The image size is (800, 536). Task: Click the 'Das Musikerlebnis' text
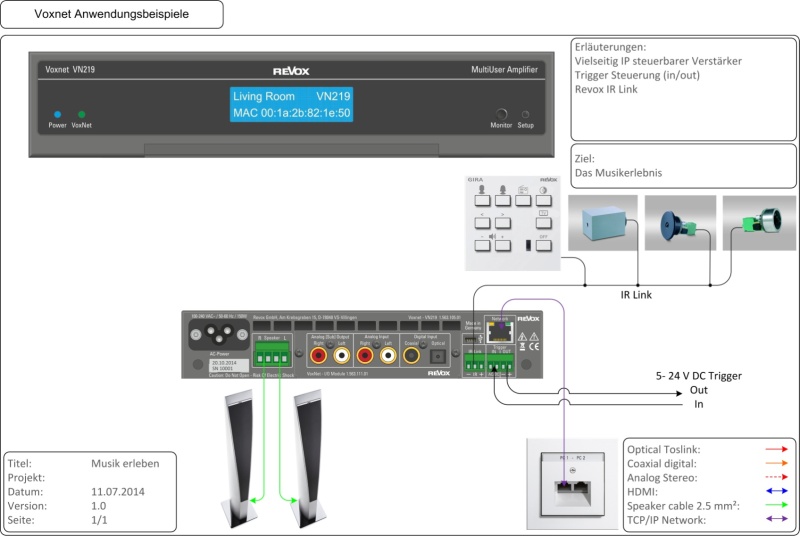click(x=618, y=173)
